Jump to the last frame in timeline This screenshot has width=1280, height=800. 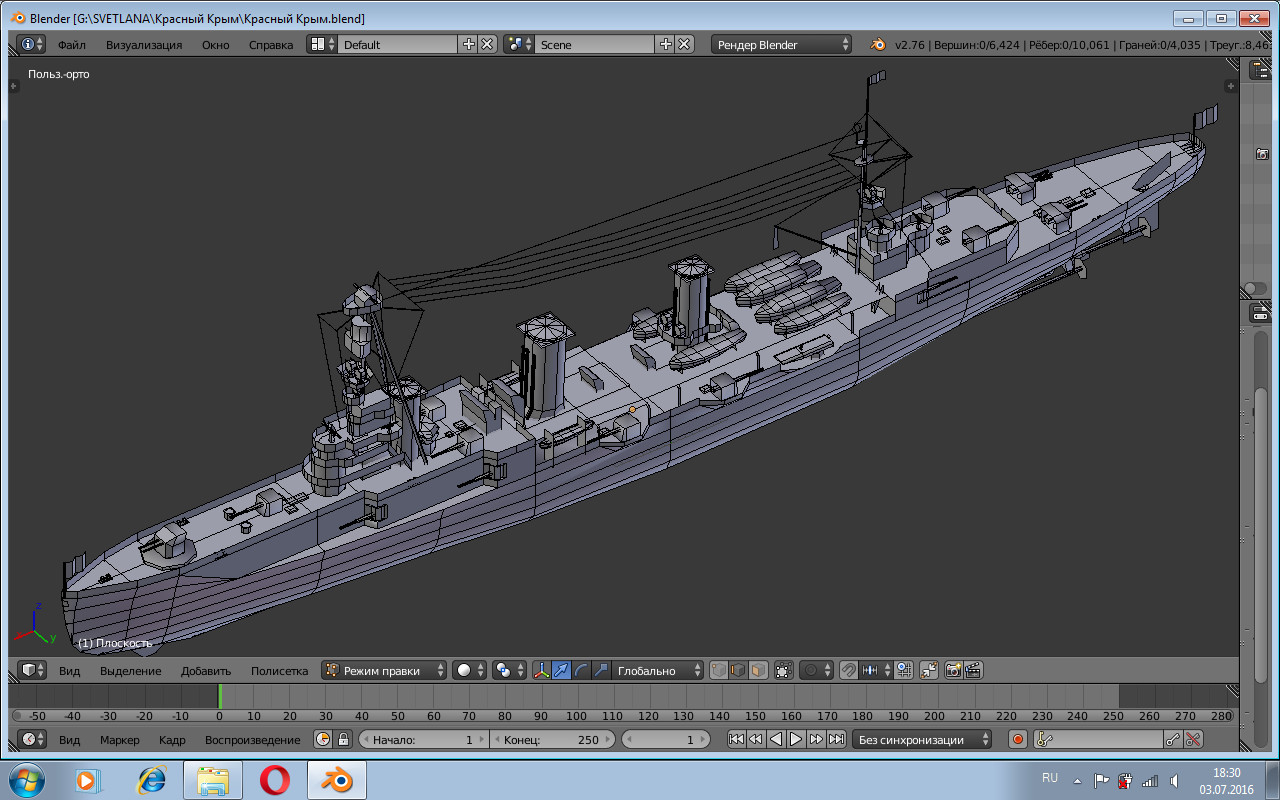pyautogui.click(x=836, y=739)
